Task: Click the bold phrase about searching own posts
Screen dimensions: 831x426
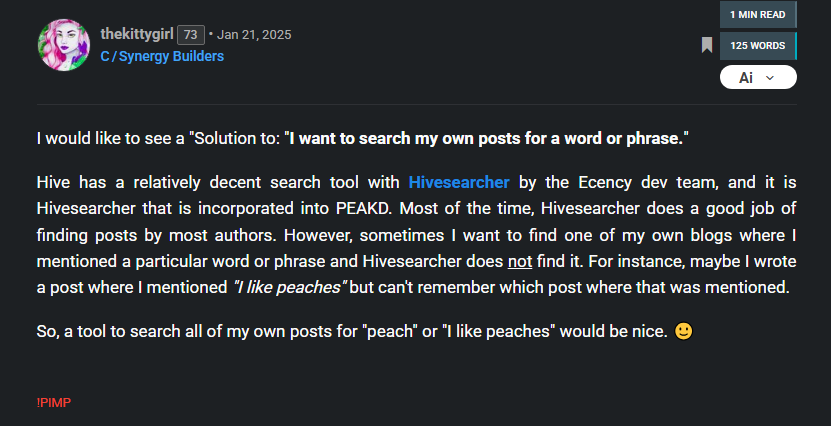Action: [489, 138]
